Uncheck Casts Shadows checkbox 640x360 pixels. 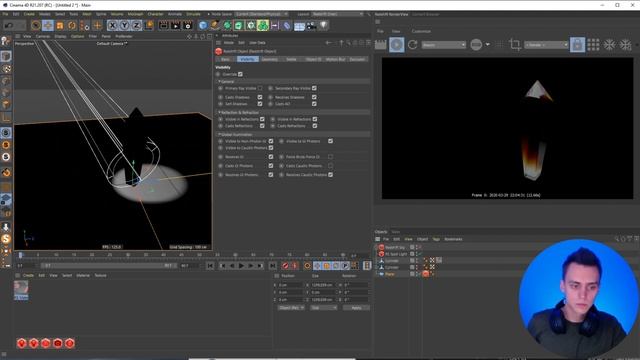point(260,97)
